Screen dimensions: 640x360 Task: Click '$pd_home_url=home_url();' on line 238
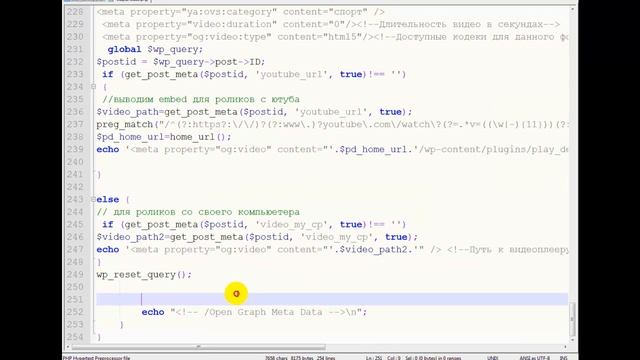tap(164, 137)
